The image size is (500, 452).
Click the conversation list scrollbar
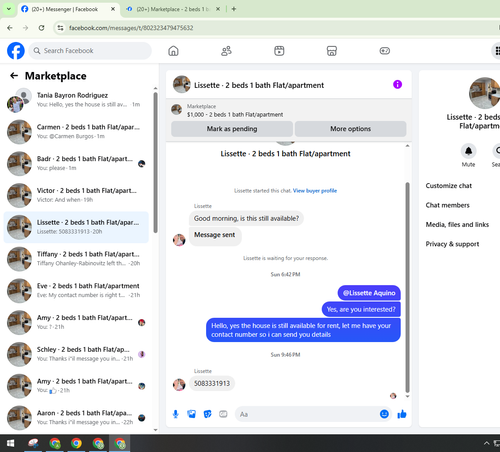(155, 162)
